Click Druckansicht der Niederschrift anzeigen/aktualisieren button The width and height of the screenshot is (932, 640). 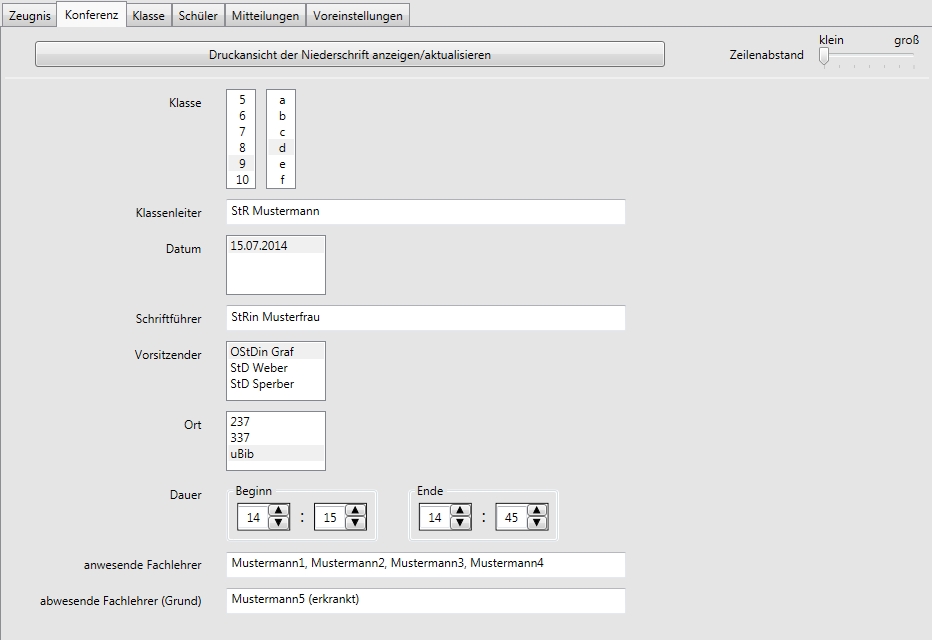pos(350,55)
